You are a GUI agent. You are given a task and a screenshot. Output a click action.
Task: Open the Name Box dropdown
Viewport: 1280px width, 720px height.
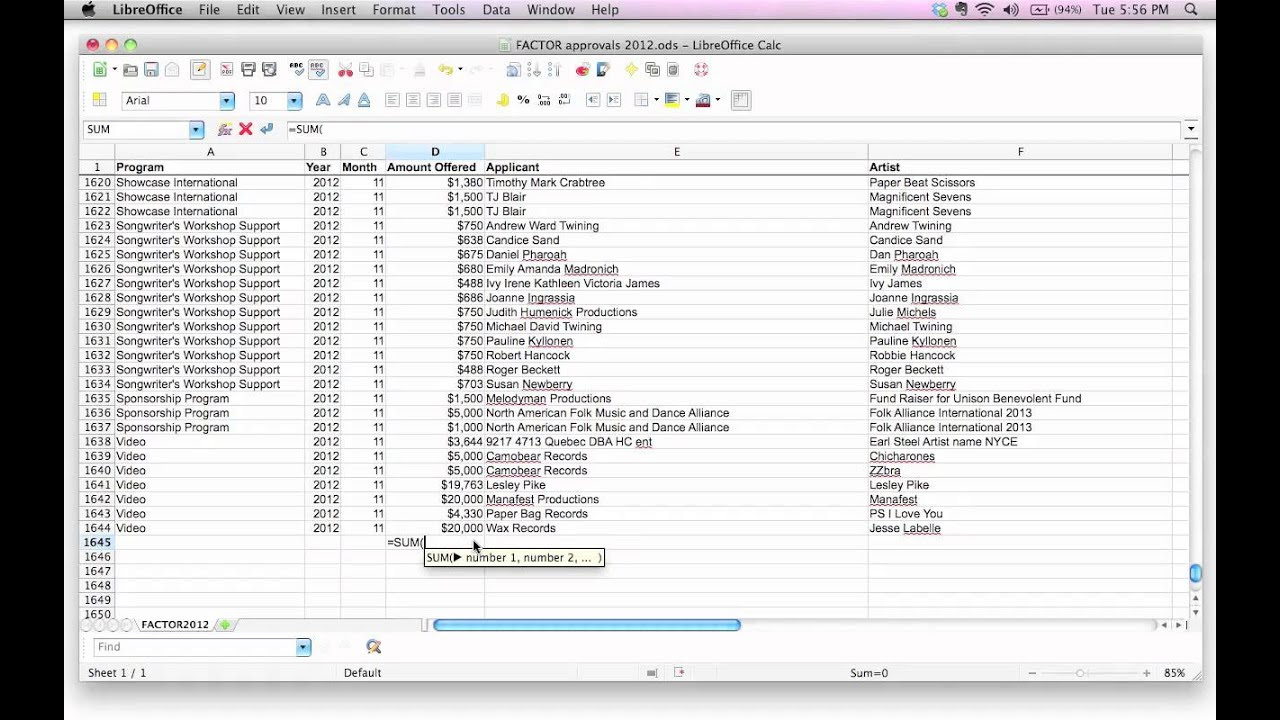click(x=196, y=130)
